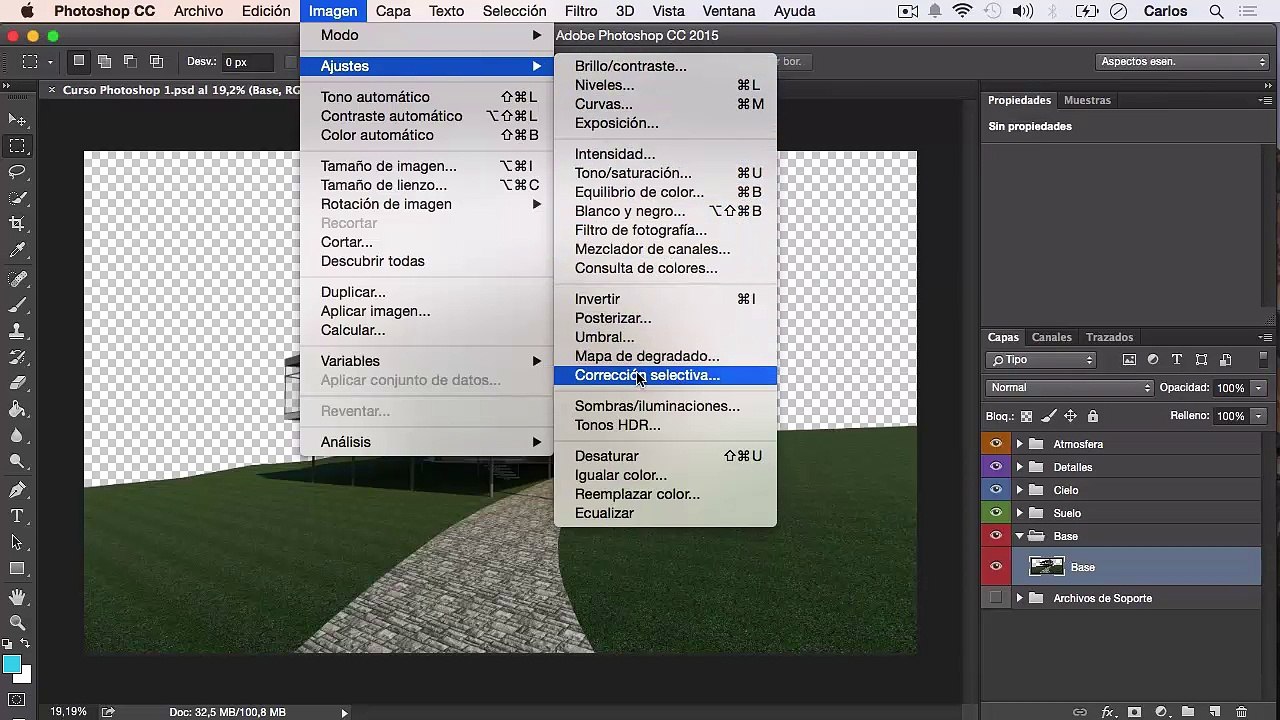Switch to the Trazados tab
The width and height of the screenshot is (1280, 720).
click(1110, 338)
